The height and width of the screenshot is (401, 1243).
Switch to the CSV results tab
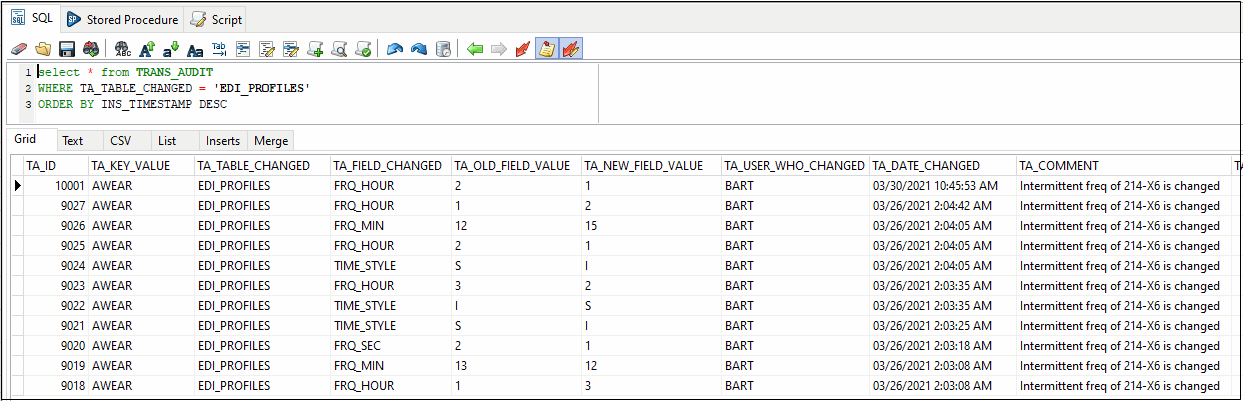120,141
